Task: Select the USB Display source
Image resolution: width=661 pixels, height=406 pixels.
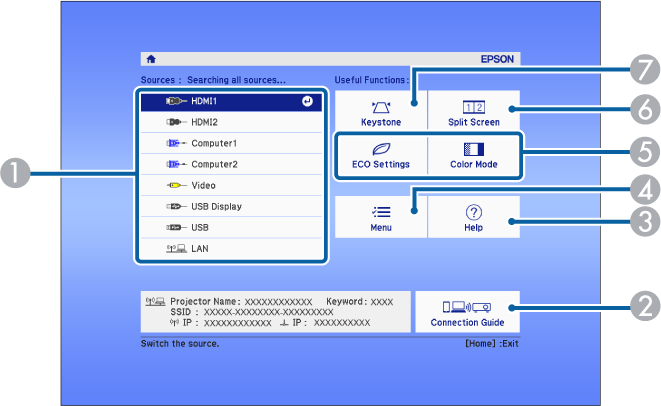Action: (231, 206)
